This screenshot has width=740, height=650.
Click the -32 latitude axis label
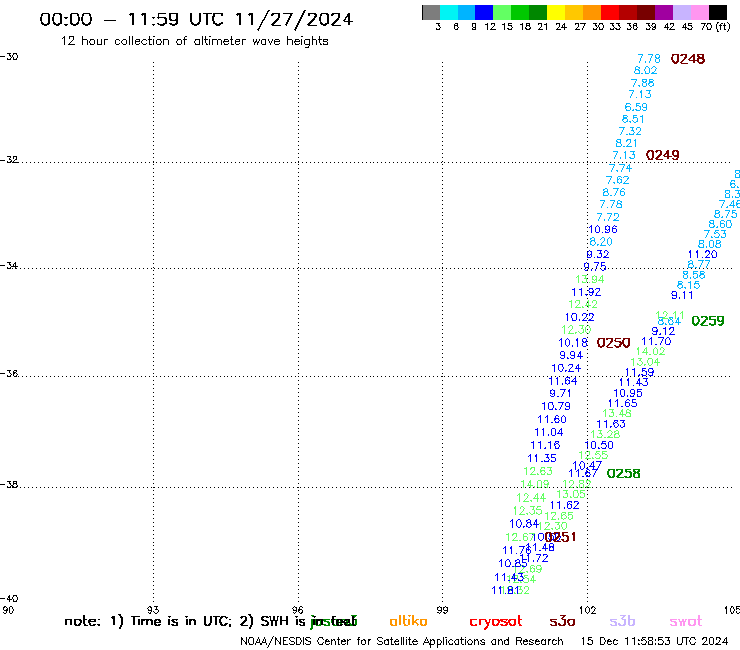9,160
